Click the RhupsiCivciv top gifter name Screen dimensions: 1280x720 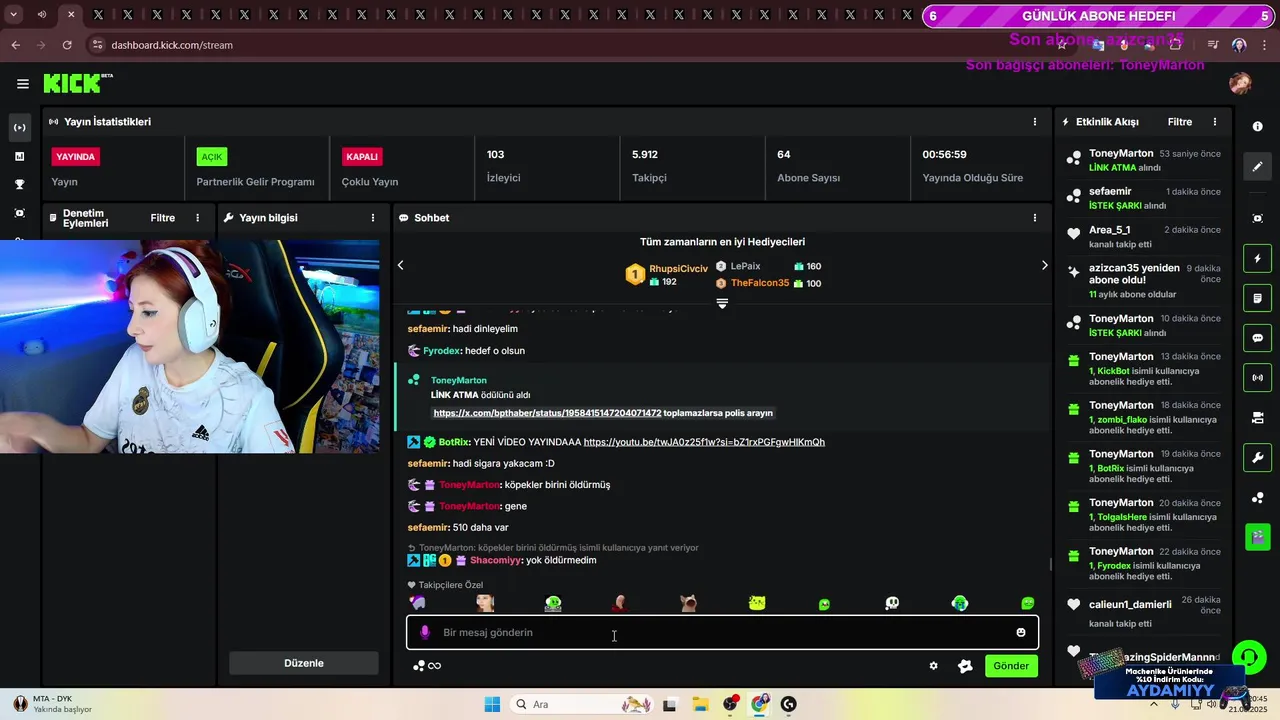tap(678, 268)
